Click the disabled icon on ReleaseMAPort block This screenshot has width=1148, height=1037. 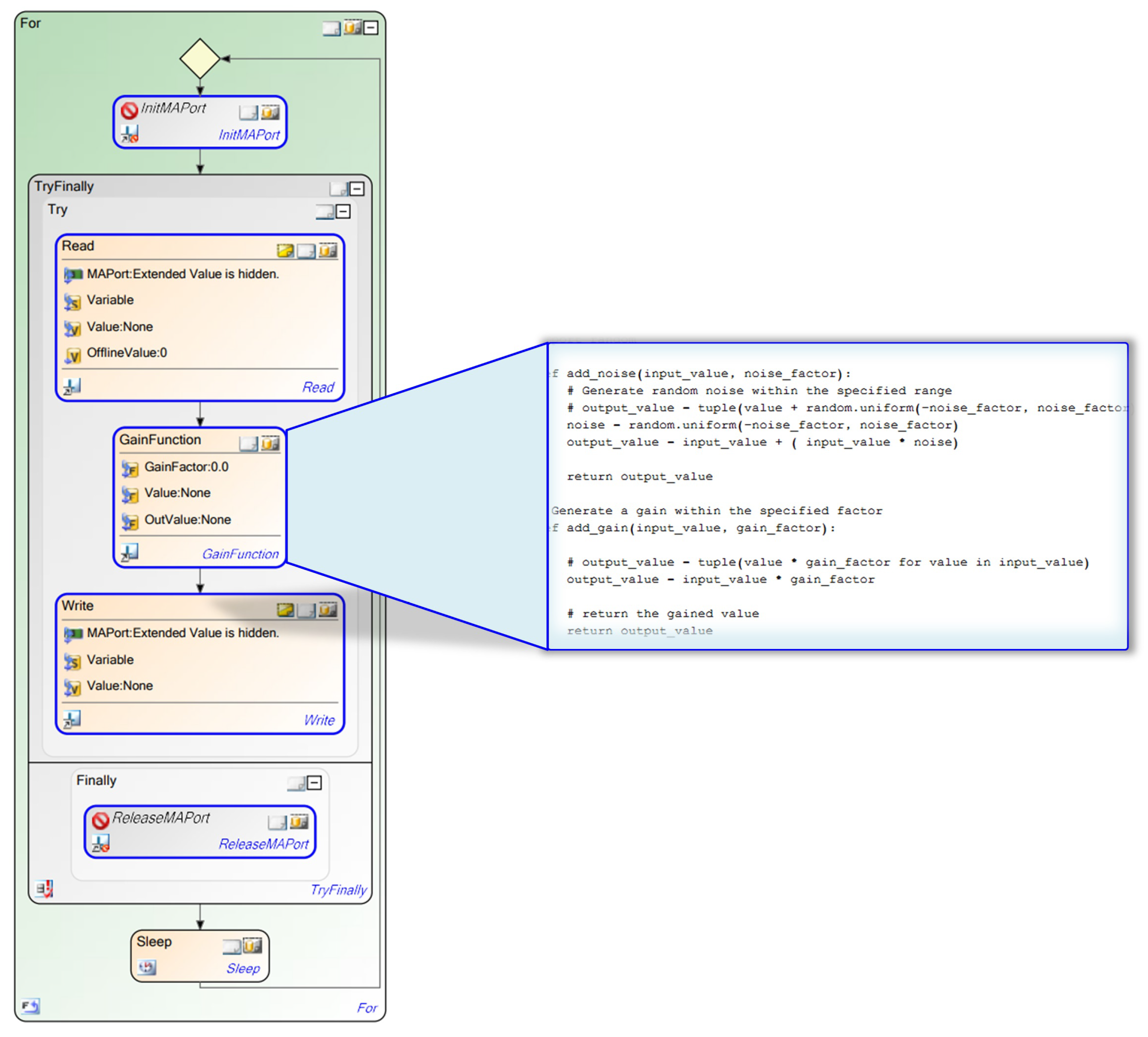click(x=101, y=820)
